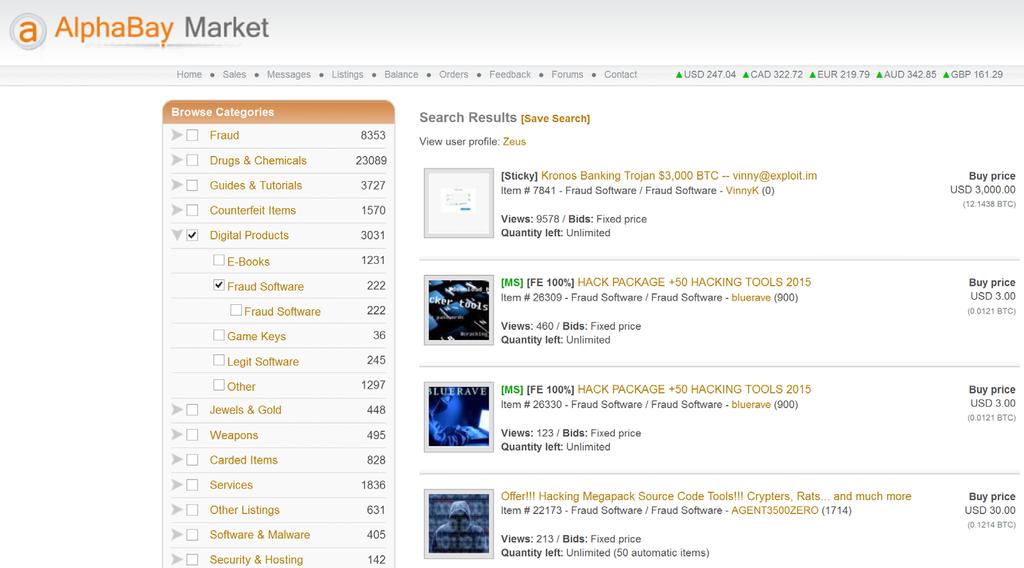The image size is (1024, 568).
Task: Open HACK PACKAGE listing item 26309
Action: coord(694,282)
